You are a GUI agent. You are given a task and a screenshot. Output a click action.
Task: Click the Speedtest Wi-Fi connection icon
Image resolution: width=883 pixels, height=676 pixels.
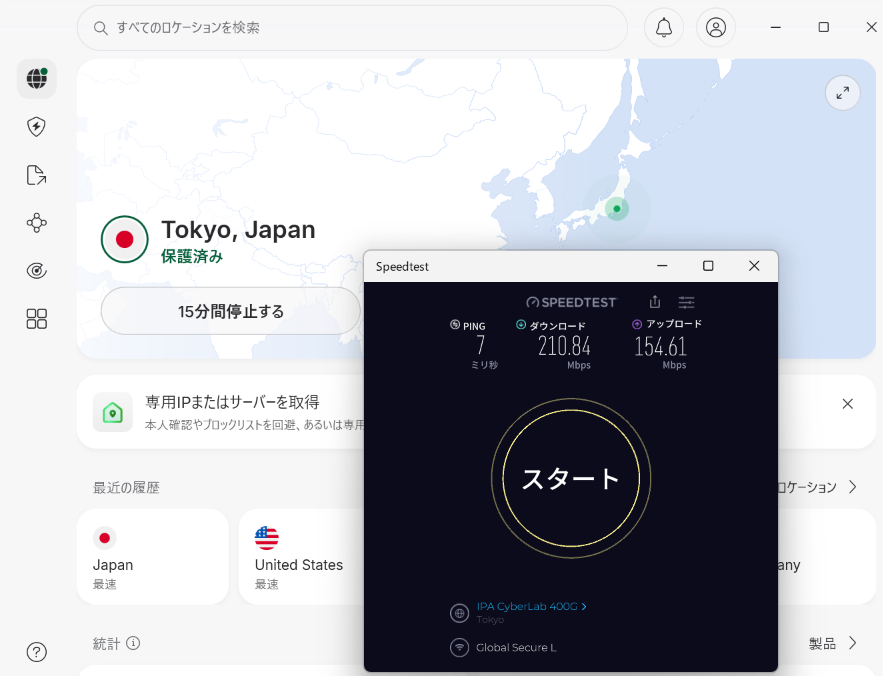[460, 647]
